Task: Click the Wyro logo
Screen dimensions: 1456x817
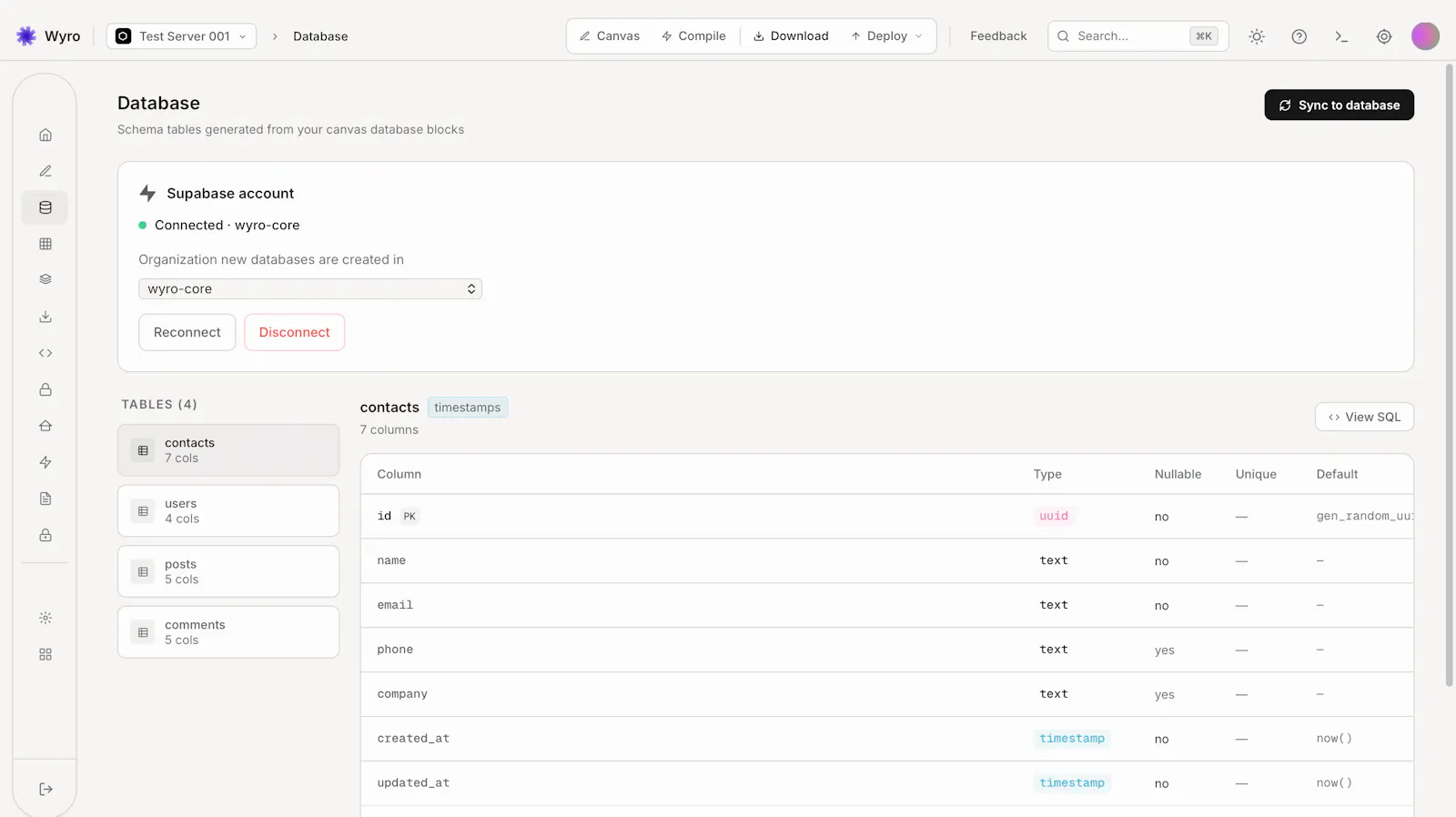Action: click(x=48, y=36)
